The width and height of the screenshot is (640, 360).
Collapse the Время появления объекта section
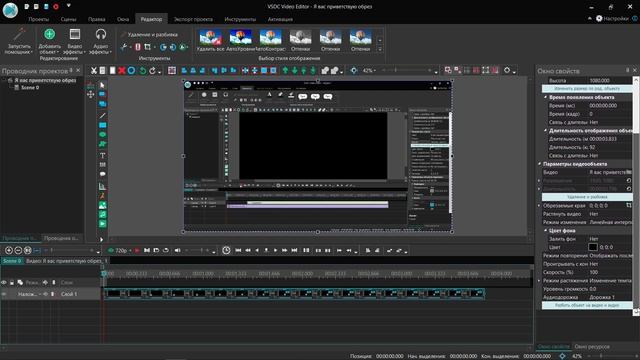click(x=546, y=97)
